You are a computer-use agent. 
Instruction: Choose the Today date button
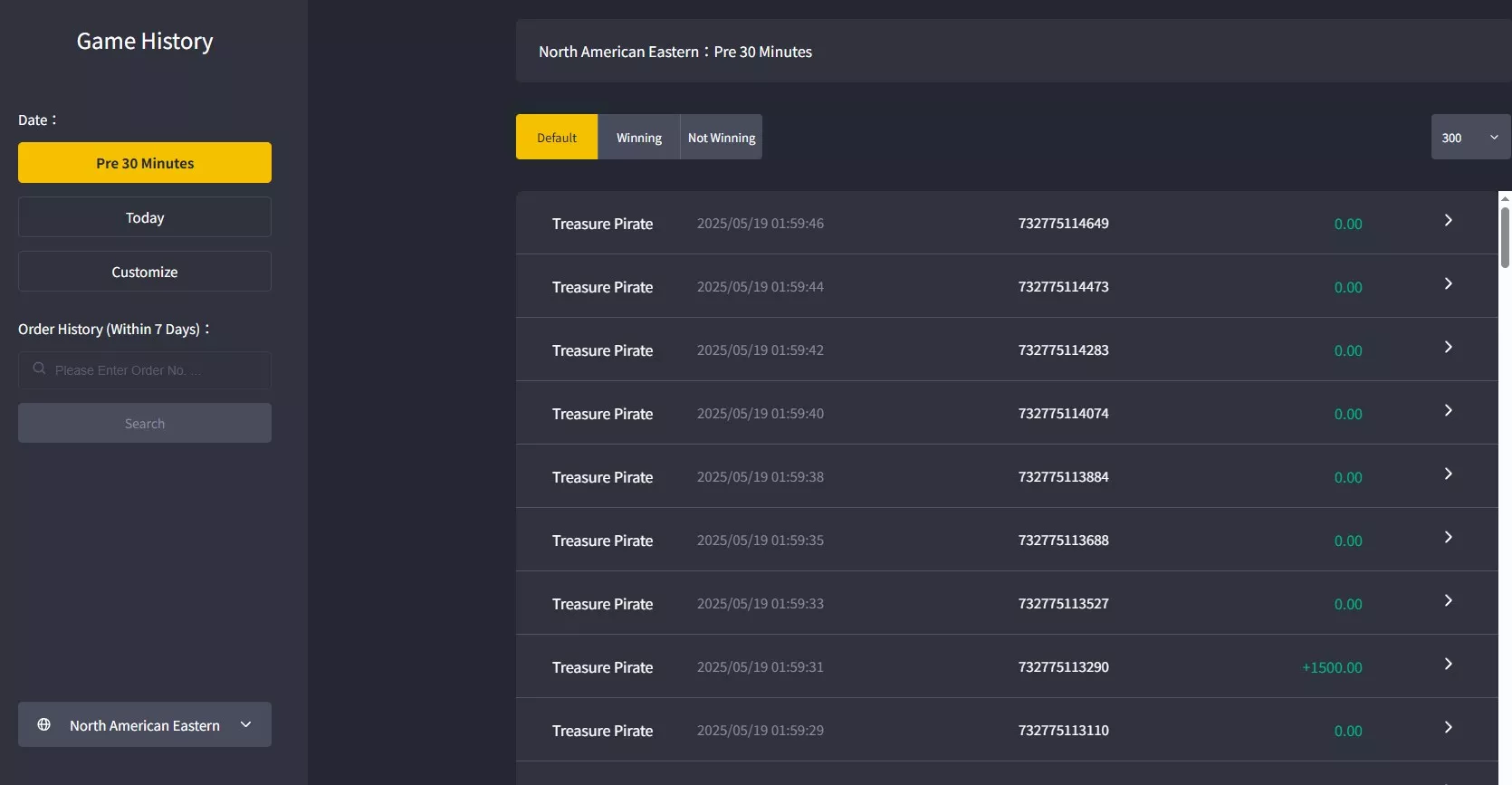[145, 217]
